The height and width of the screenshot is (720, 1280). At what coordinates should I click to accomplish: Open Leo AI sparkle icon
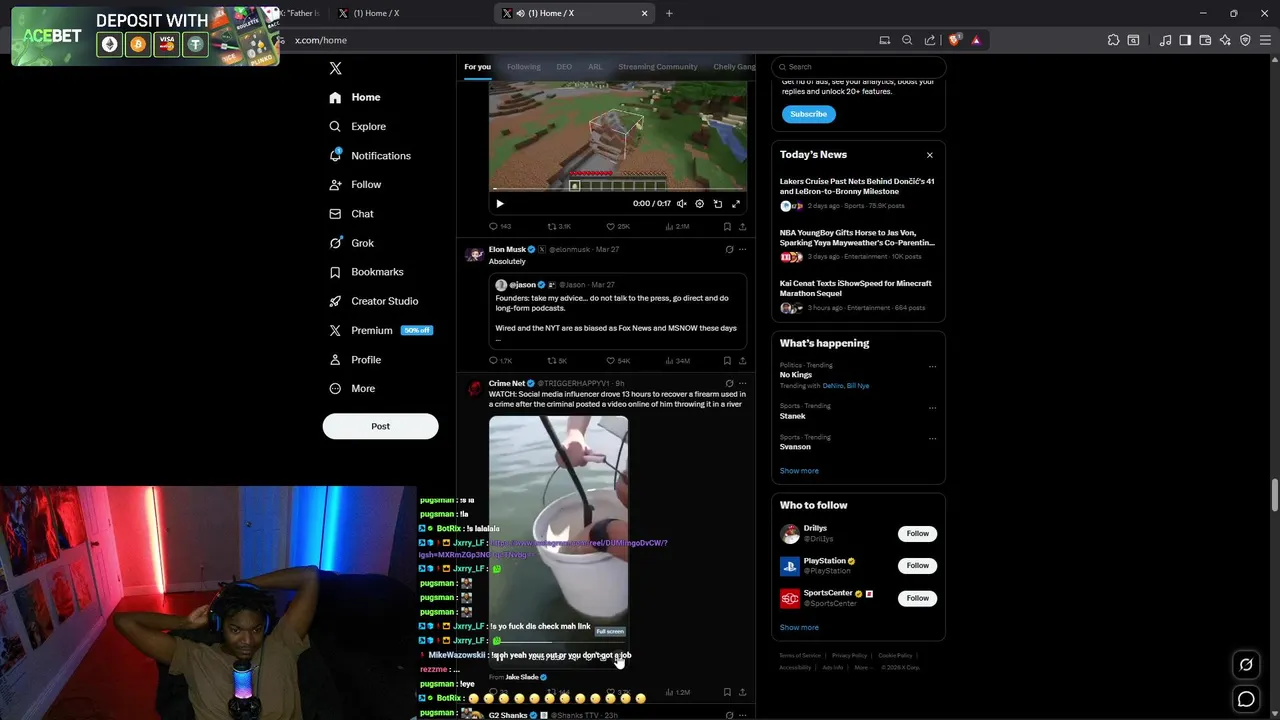[1225, 40]
